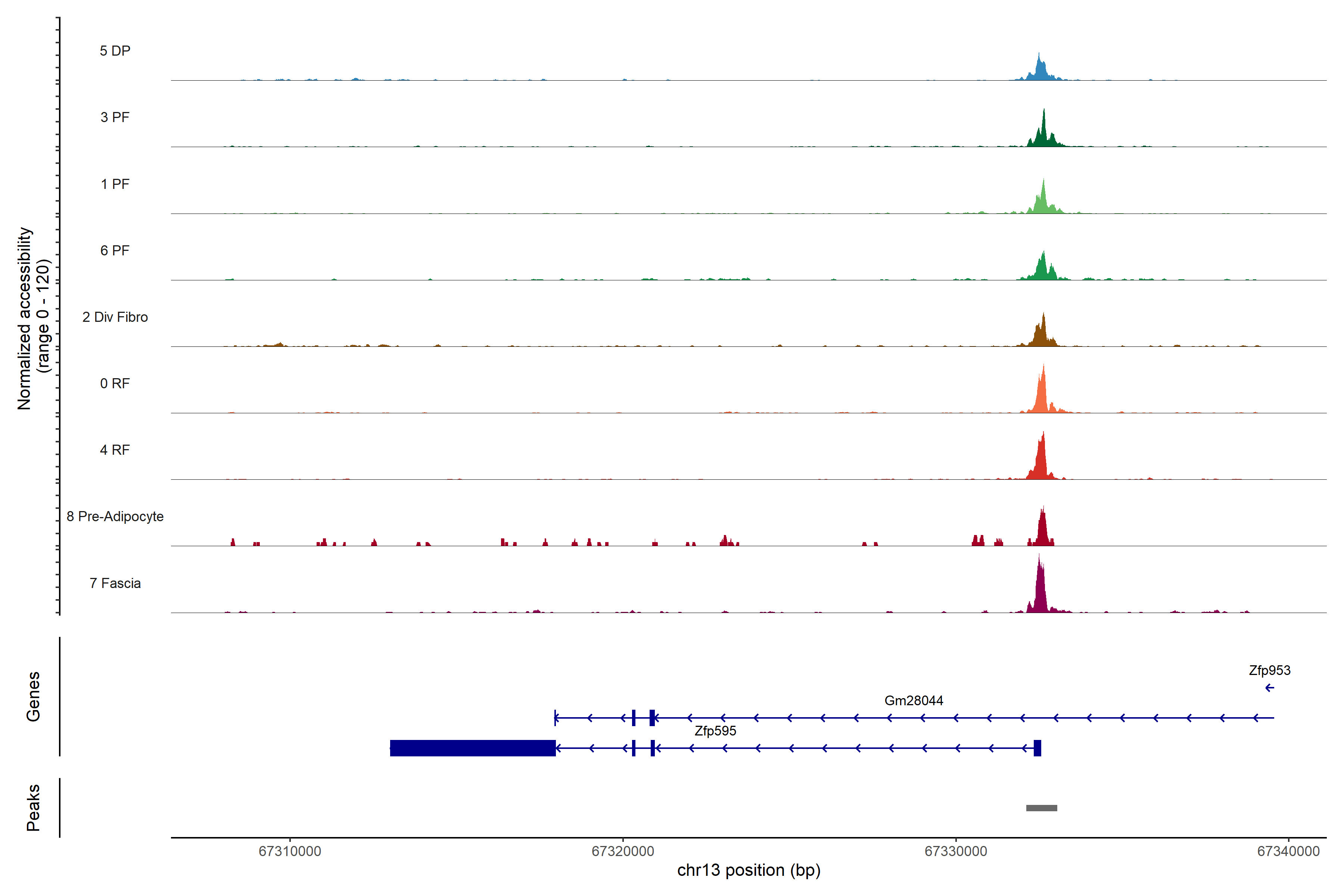Click the Zfp953 gene label

click(x=1269, y=670)
